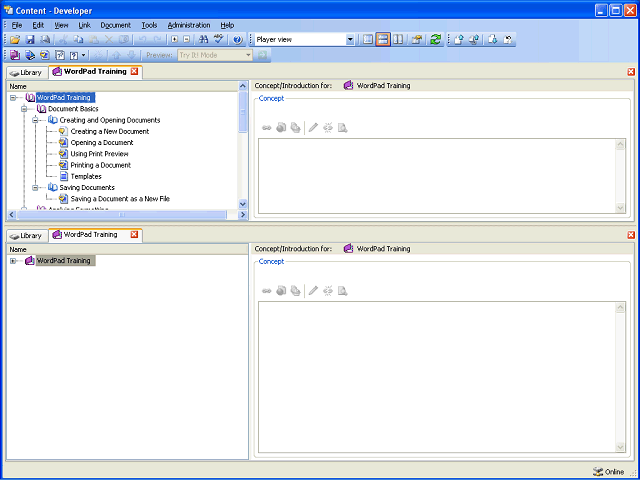The width and height of the screenshot is (640, 480).
Task: Close the upper WordPad Training tab
Action: [x=134, y=71]
